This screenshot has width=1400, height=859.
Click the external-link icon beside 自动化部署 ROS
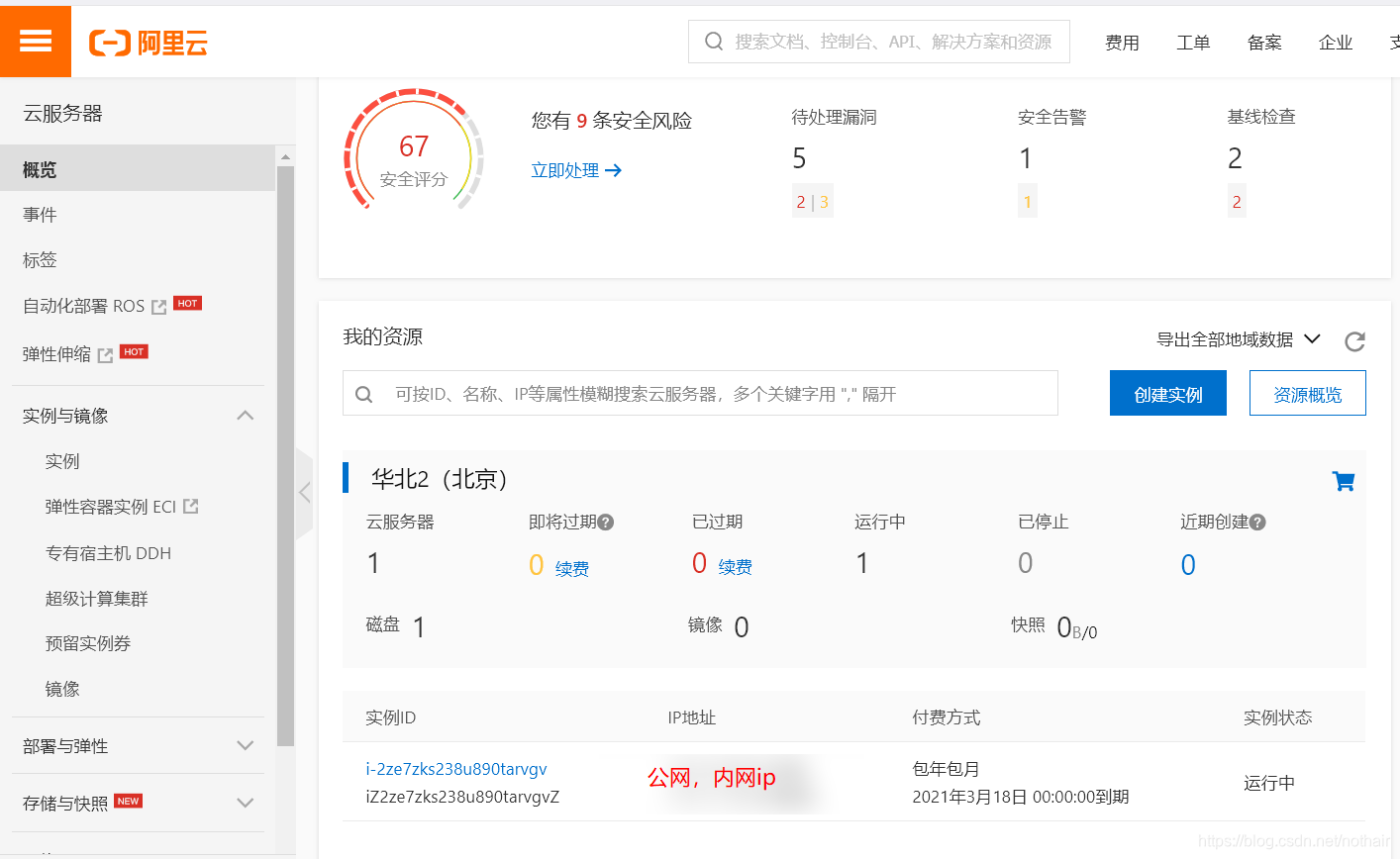point(158,307)
